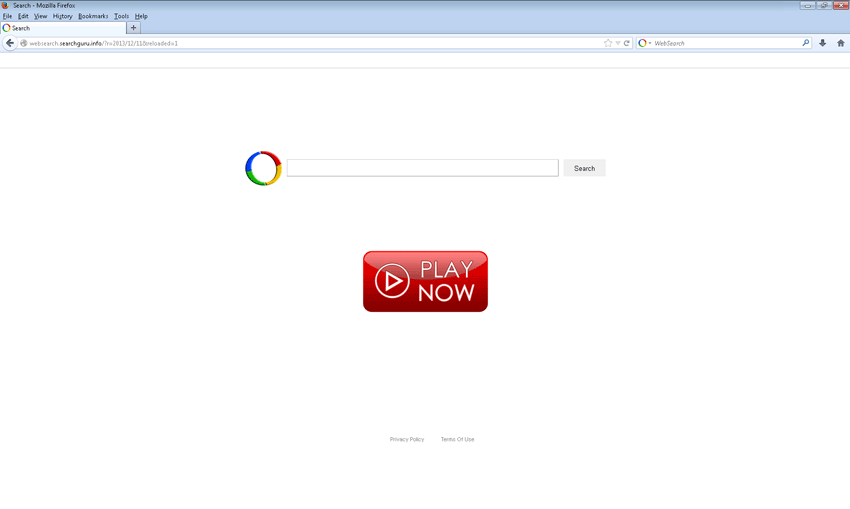Go to the Home page icon

pyautogui.click(x=840, y=43)
